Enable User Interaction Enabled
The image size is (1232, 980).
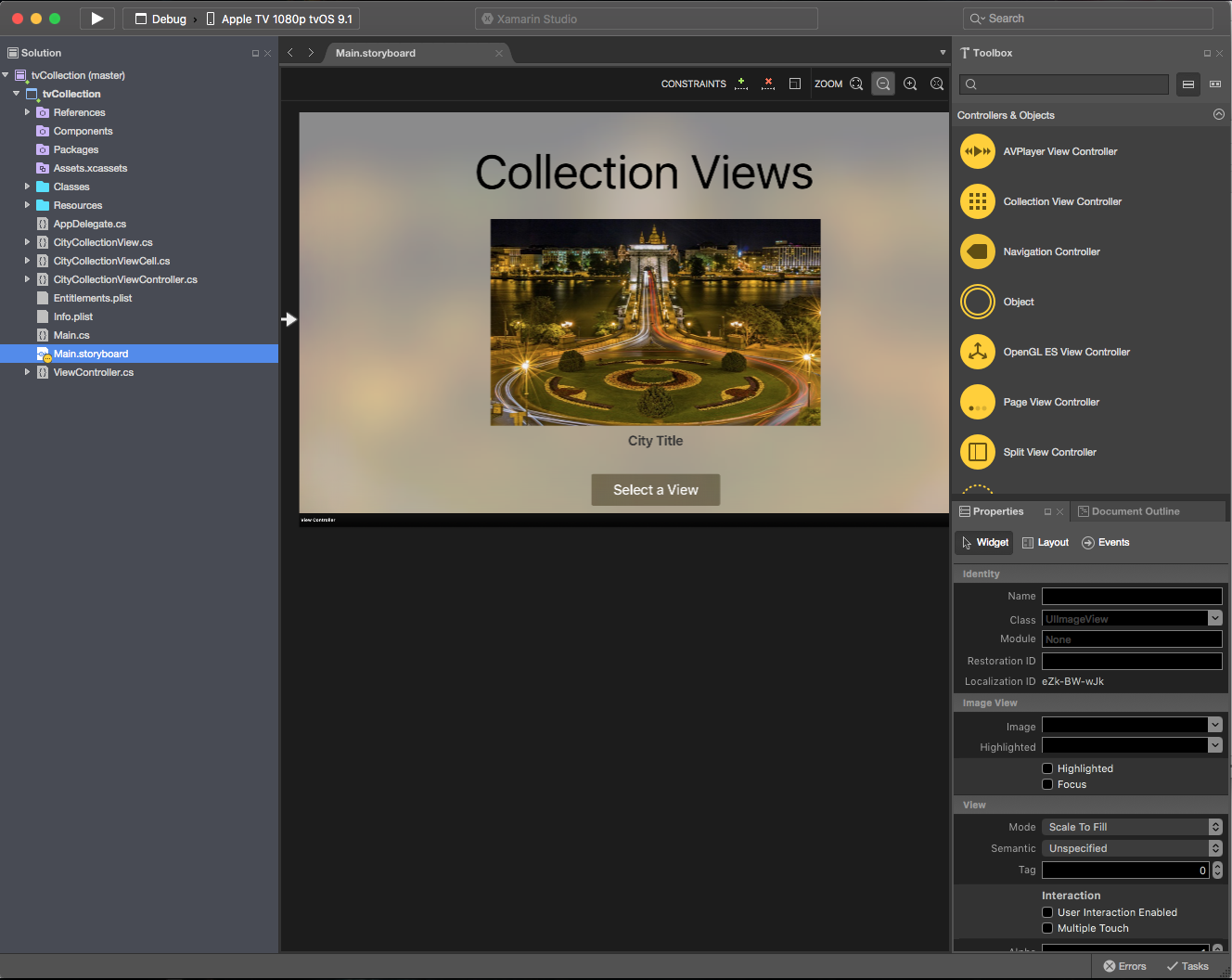point(1047,912)
